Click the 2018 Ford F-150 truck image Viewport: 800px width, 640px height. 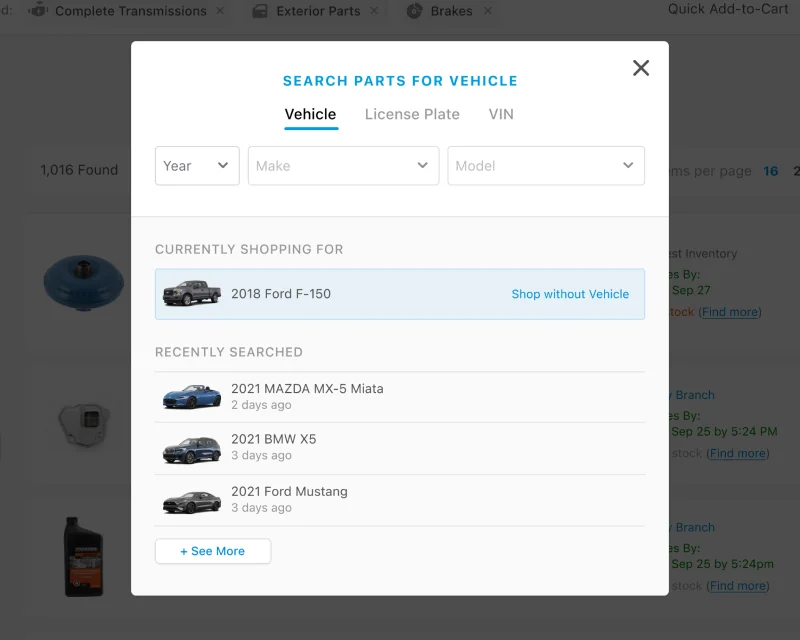tap(191, 293)
